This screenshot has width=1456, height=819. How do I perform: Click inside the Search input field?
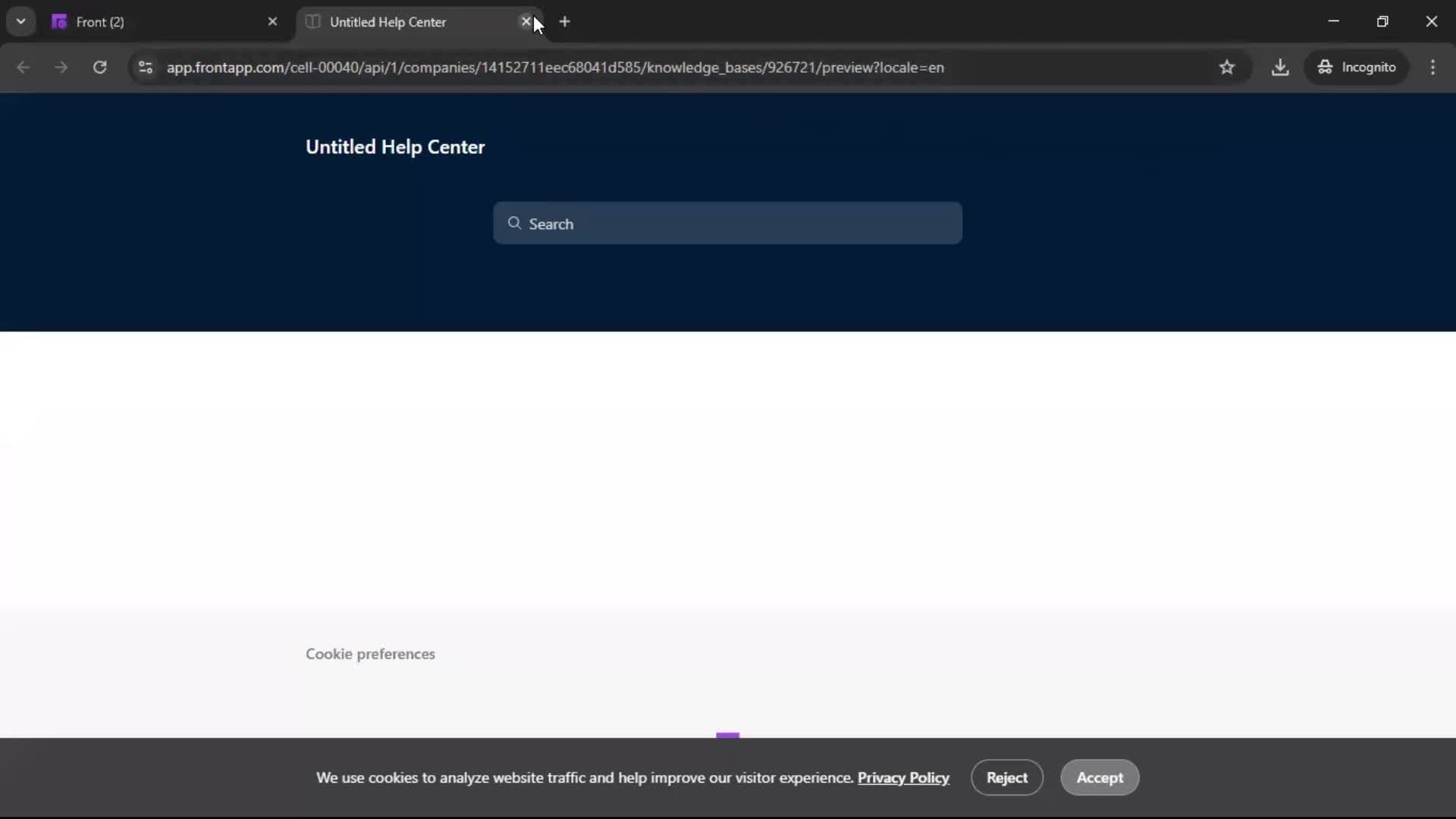(x=727, y=223)
